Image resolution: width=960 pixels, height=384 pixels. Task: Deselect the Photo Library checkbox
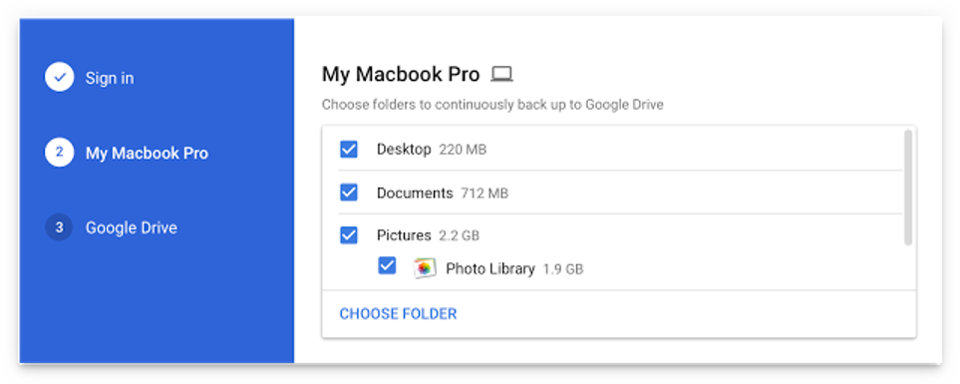coord(387,265)
